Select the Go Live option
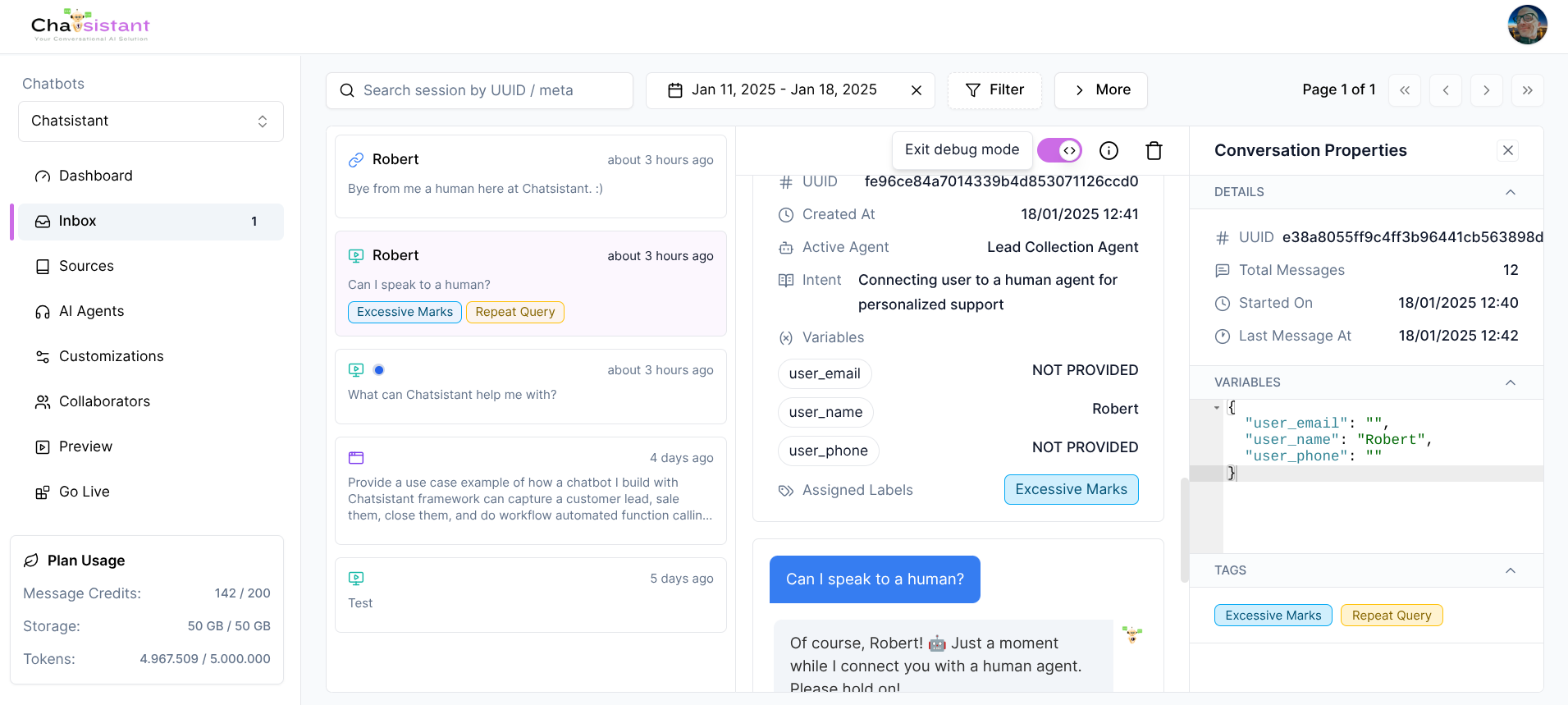This screenshot has height=705, width=1568. (151, 492)
